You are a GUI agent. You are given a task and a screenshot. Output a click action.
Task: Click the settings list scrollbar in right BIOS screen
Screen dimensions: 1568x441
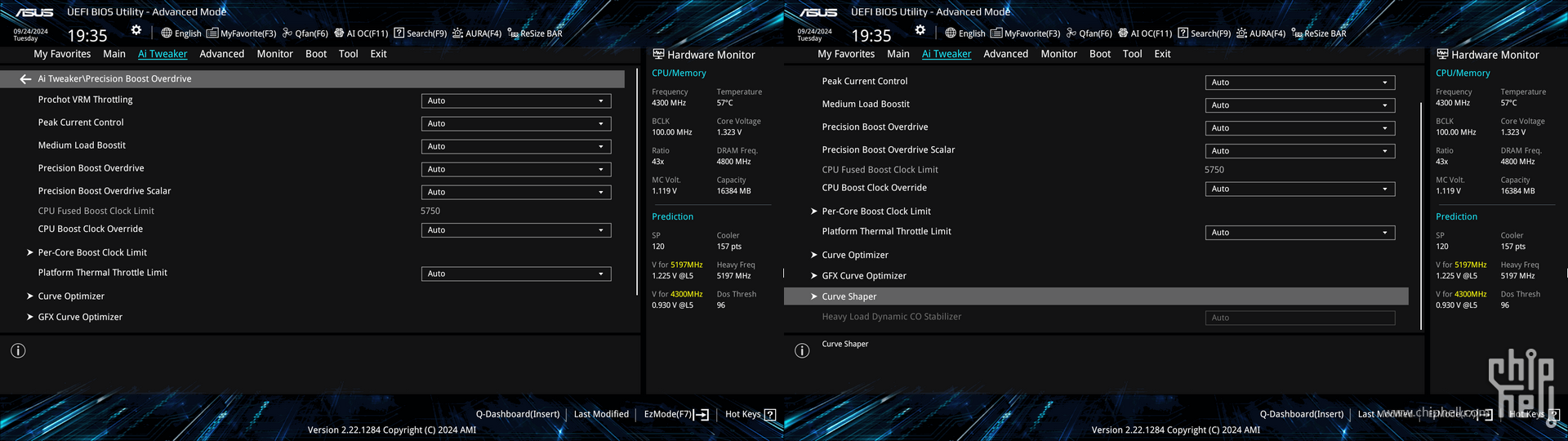[1422, 216]
